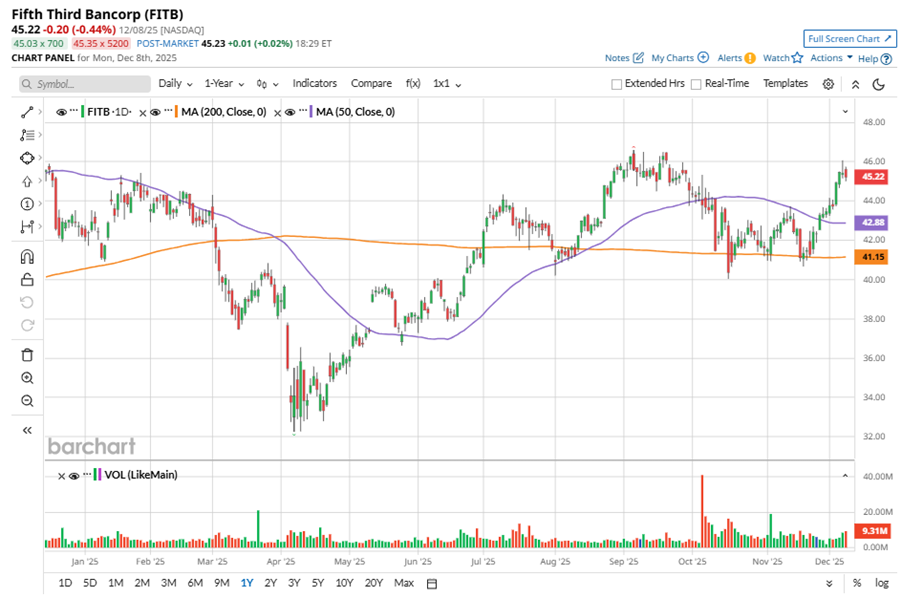
Task: Open the 1-Year period dropdown
Action: coord(224,84)
